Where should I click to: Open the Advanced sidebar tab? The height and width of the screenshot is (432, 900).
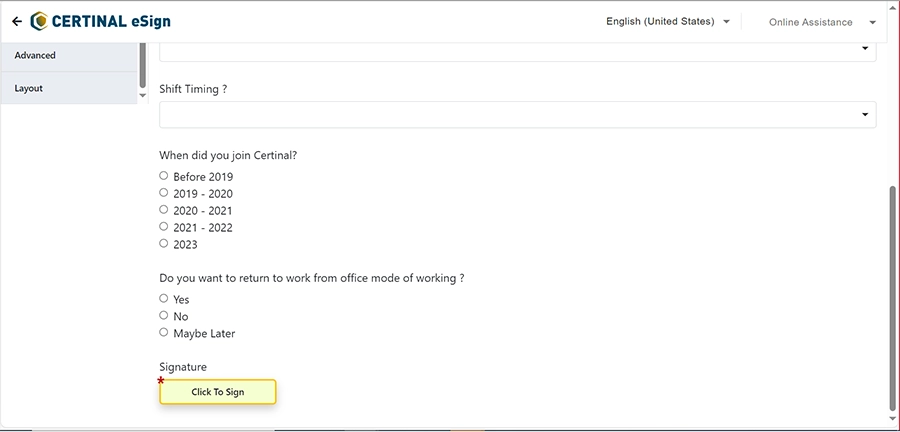69,56
